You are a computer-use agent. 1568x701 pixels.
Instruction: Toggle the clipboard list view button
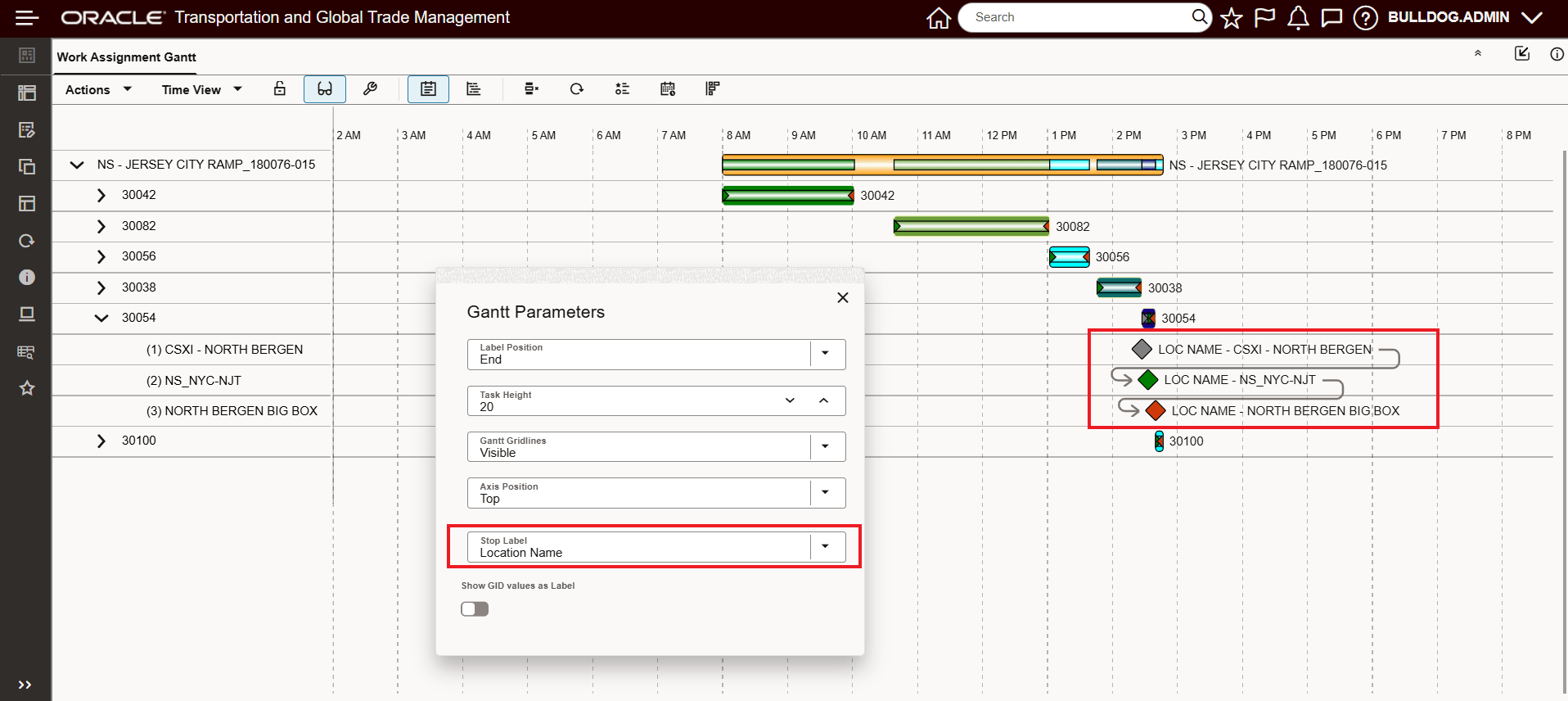428,88
